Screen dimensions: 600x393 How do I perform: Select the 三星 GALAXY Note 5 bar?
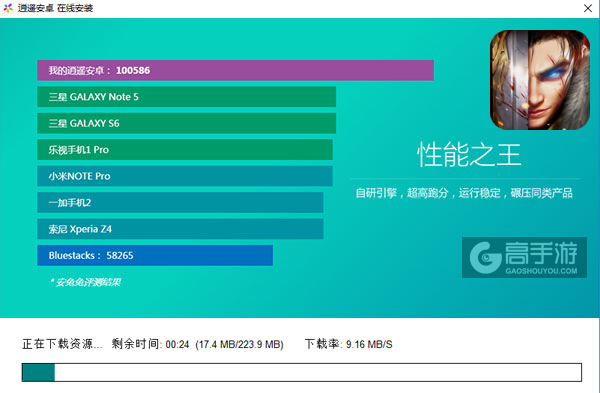coord(186,97)
